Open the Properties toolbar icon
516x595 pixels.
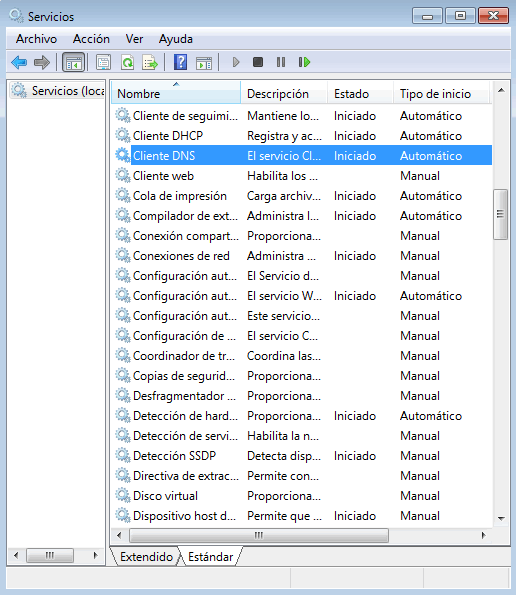(x=103, y=62)
